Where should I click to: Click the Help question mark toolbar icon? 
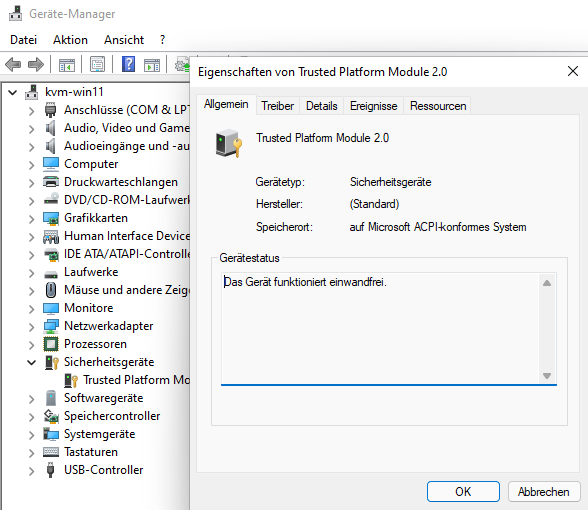point(128,64)
